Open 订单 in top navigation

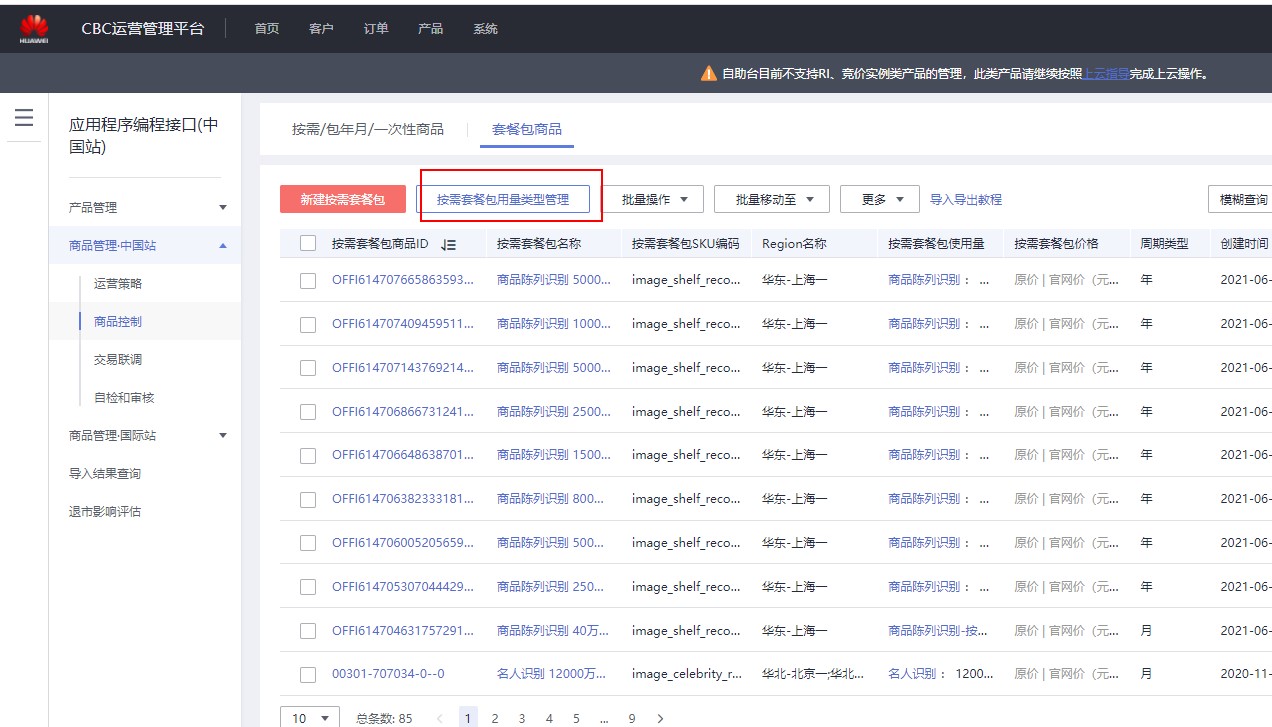coord(376,29)
